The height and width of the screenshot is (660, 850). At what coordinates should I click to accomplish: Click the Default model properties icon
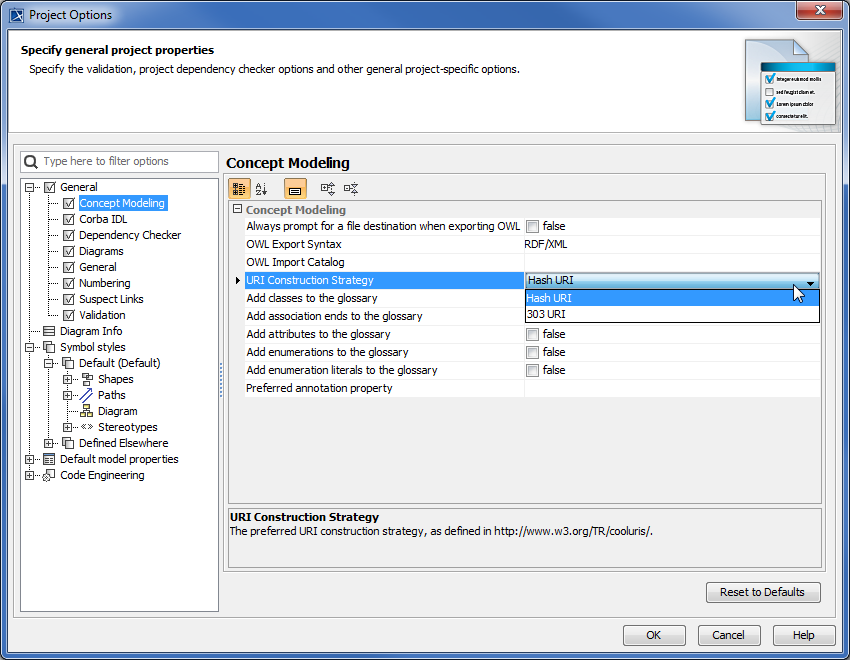click(x=49, y=460)
